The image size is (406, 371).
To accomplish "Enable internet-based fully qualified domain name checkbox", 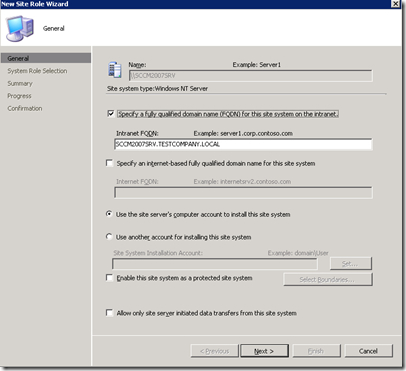I will click(109, 163).
